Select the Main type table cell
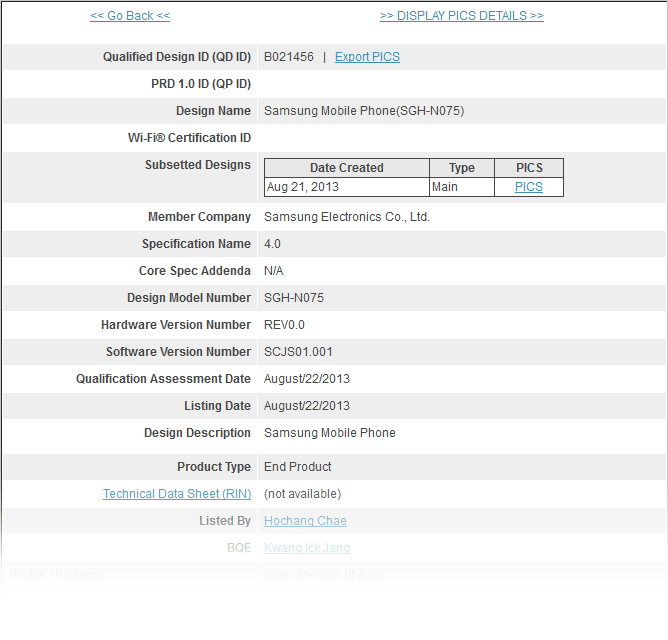The image size is (668, 640). tap(445, 187)
